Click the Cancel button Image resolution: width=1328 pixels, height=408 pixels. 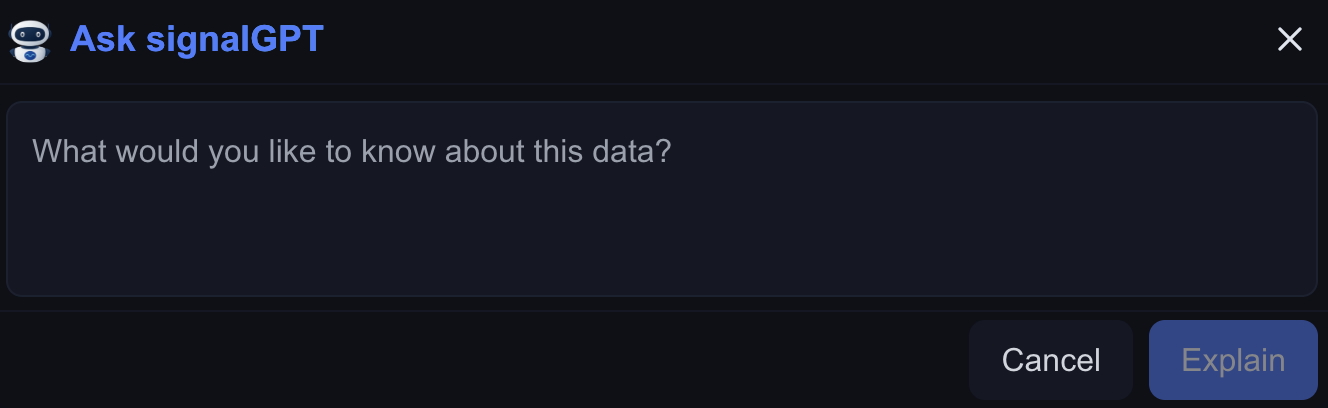pos(1051,360)
